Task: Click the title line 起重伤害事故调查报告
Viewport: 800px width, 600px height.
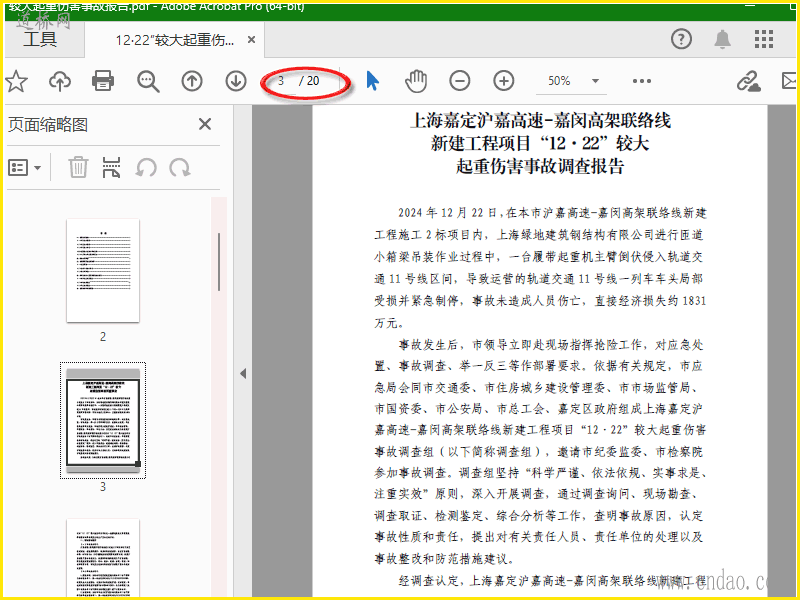Action: click(540, 166)
